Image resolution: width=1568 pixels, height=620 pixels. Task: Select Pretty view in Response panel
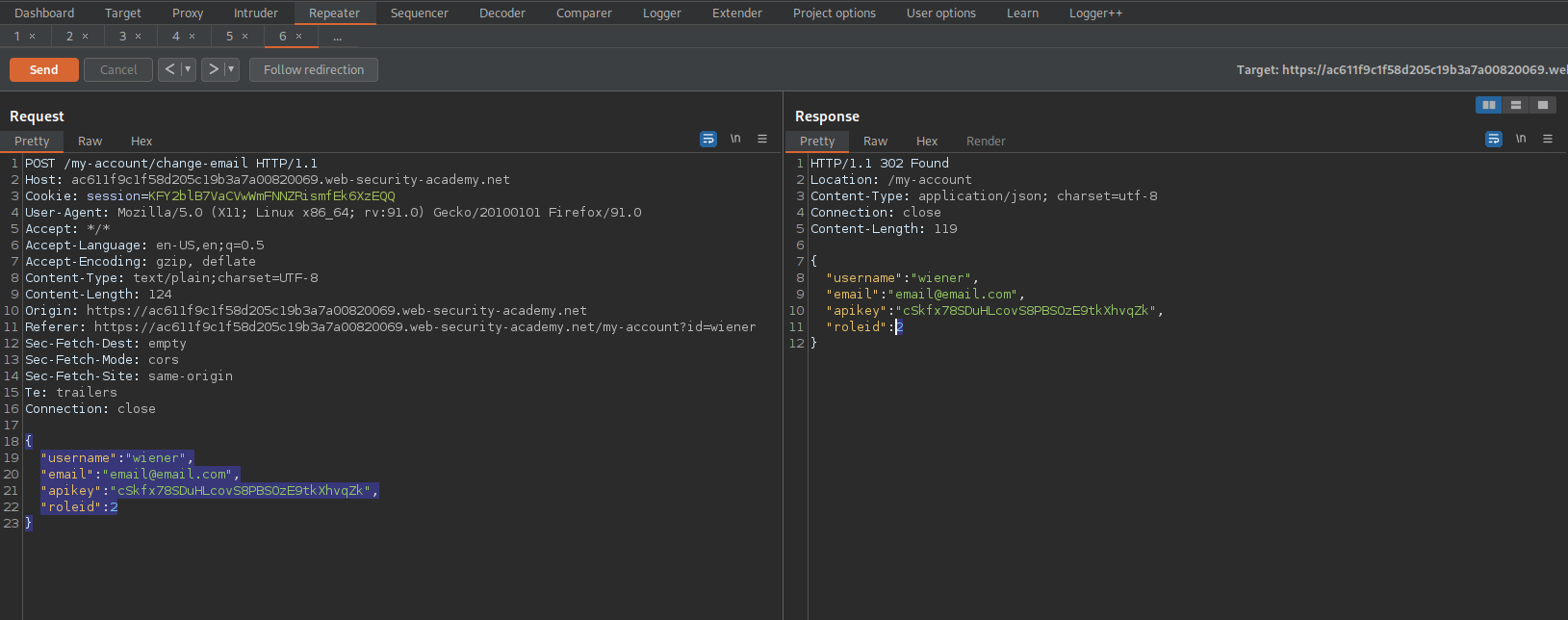817,141
